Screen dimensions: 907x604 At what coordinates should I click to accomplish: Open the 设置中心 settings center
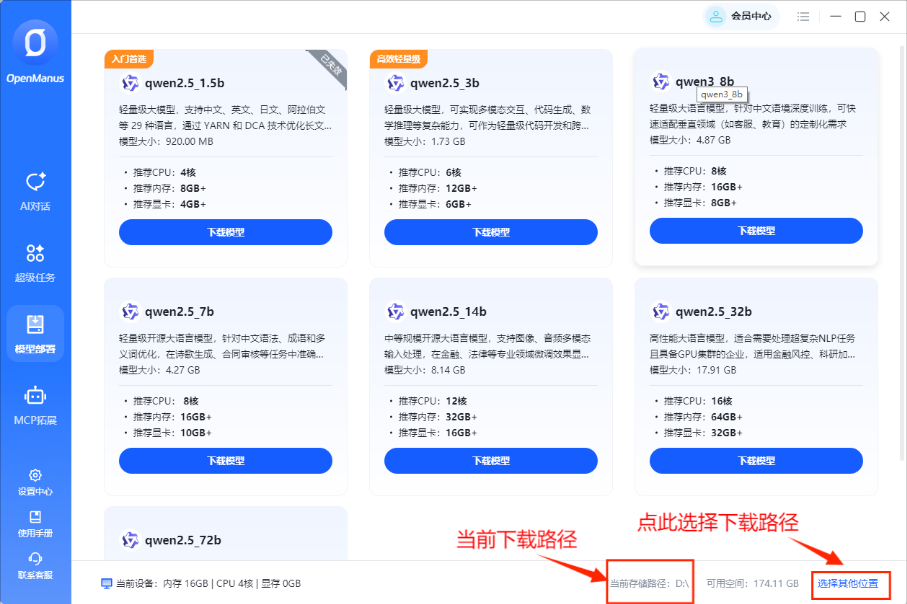coord(35,481)
